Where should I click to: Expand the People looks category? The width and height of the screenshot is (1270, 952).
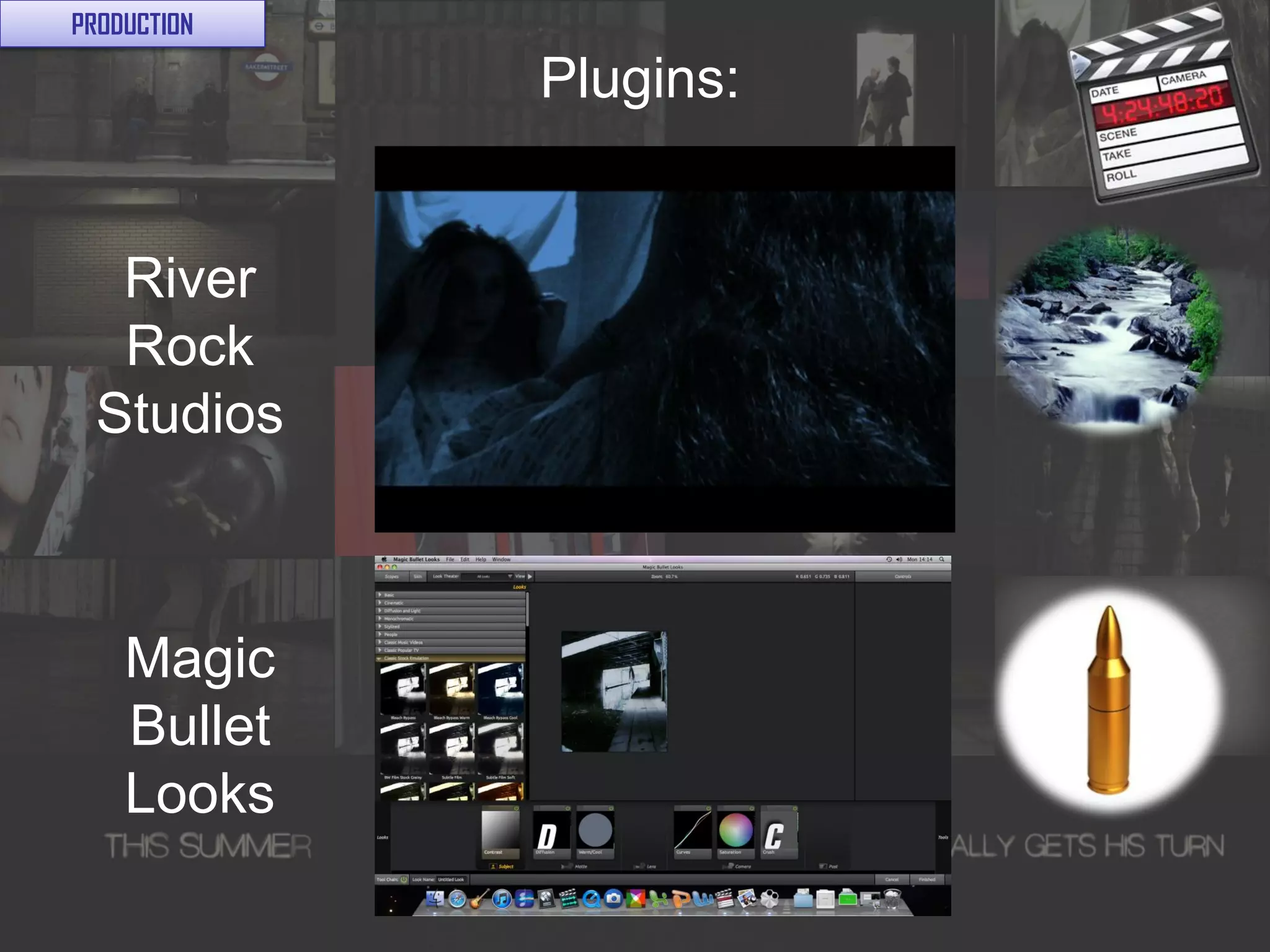pos(451,635)
